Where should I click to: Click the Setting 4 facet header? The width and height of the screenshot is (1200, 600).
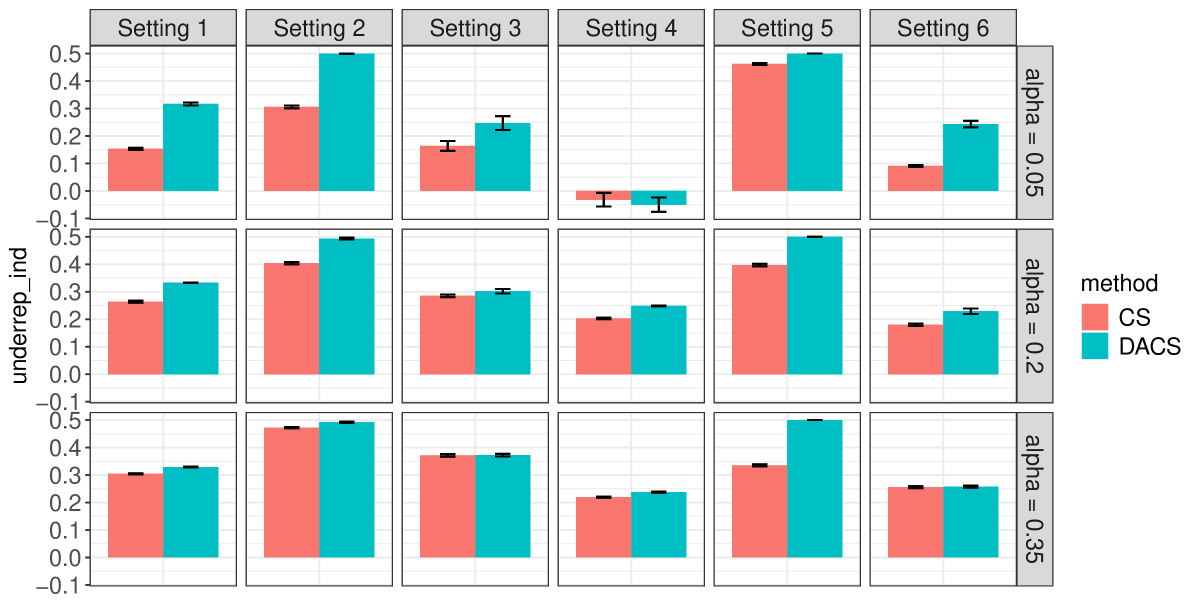tap(631, 28)
